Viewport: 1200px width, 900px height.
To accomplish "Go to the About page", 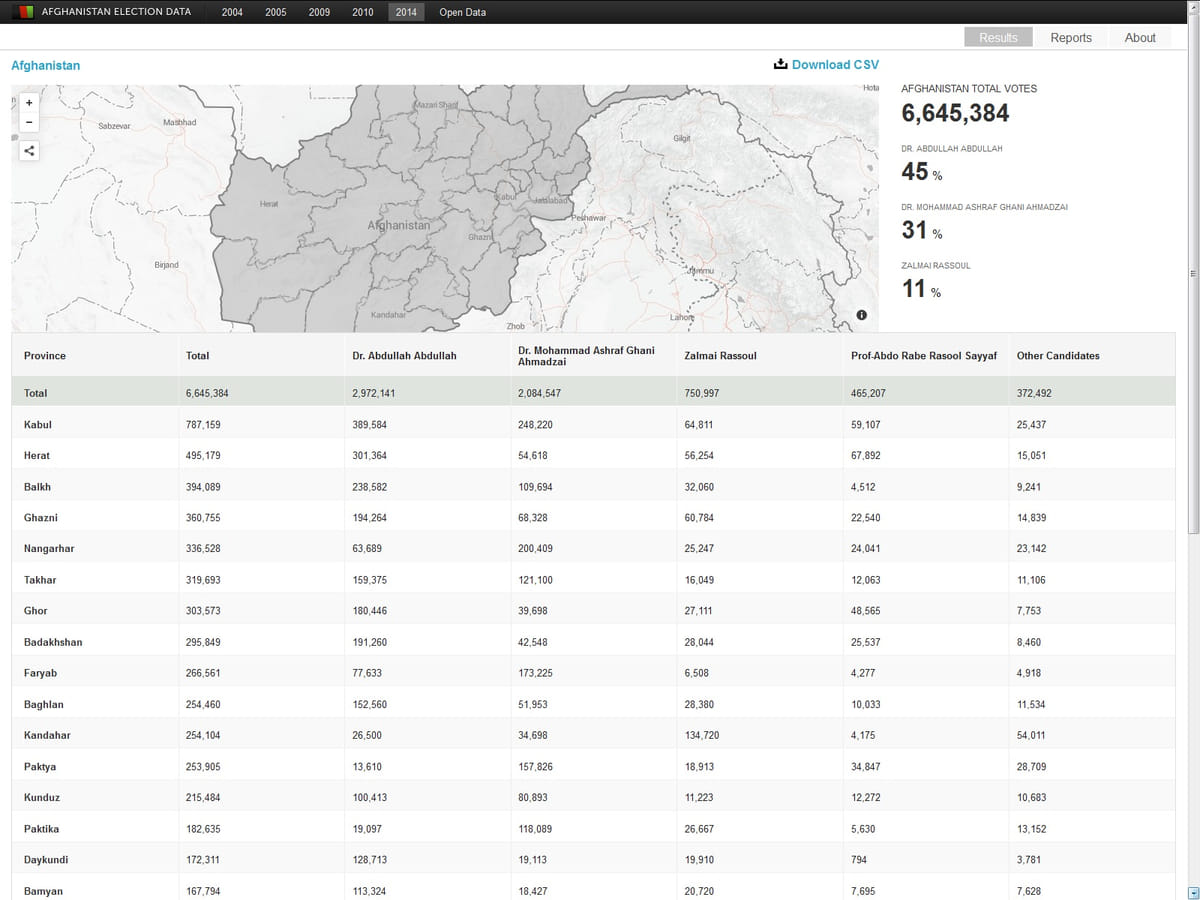I will pyautogui.click(x=1140, y=38).
